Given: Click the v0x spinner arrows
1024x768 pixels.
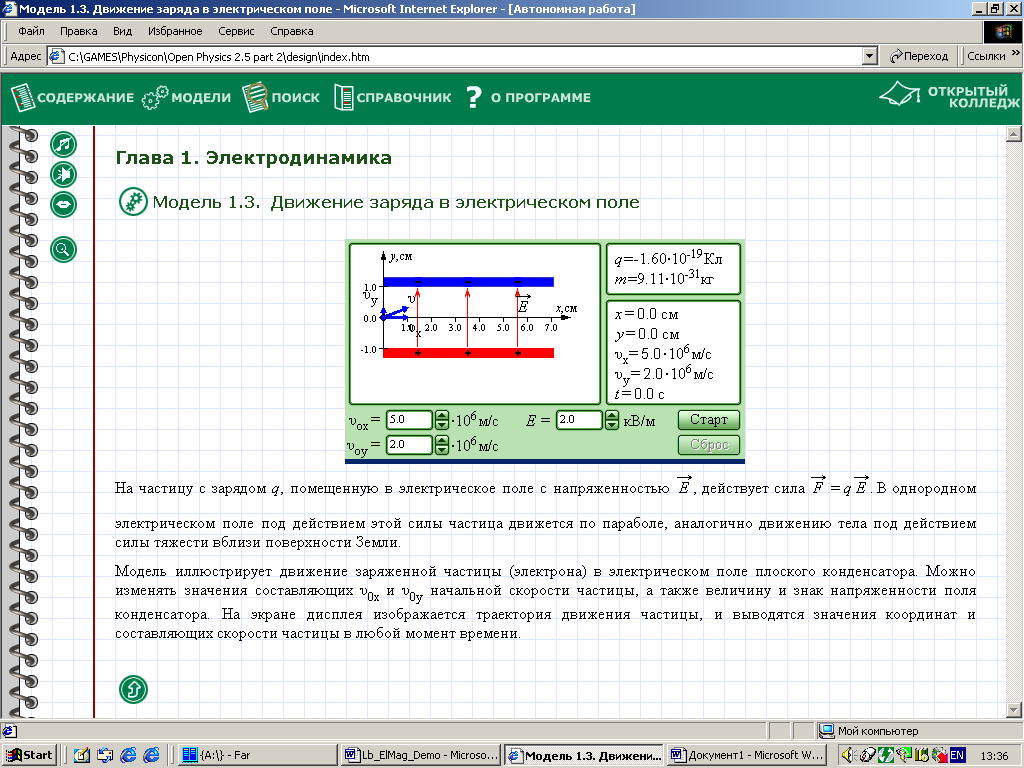Looking at the screenshot, I should [x=442, y=420].
